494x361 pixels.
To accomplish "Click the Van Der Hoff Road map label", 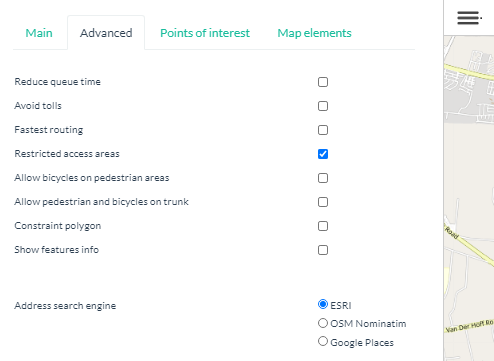I will [469, 326].
